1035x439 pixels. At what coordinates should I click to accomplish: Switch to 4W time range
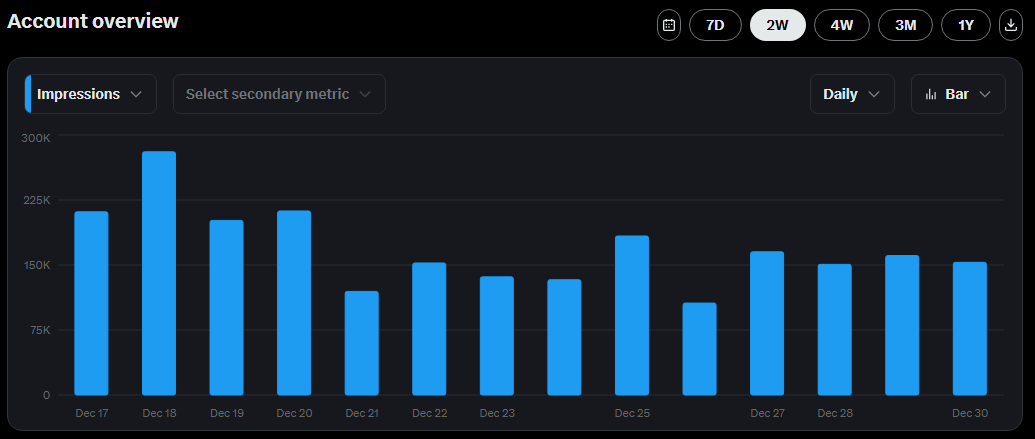click(x=842, y=25)
